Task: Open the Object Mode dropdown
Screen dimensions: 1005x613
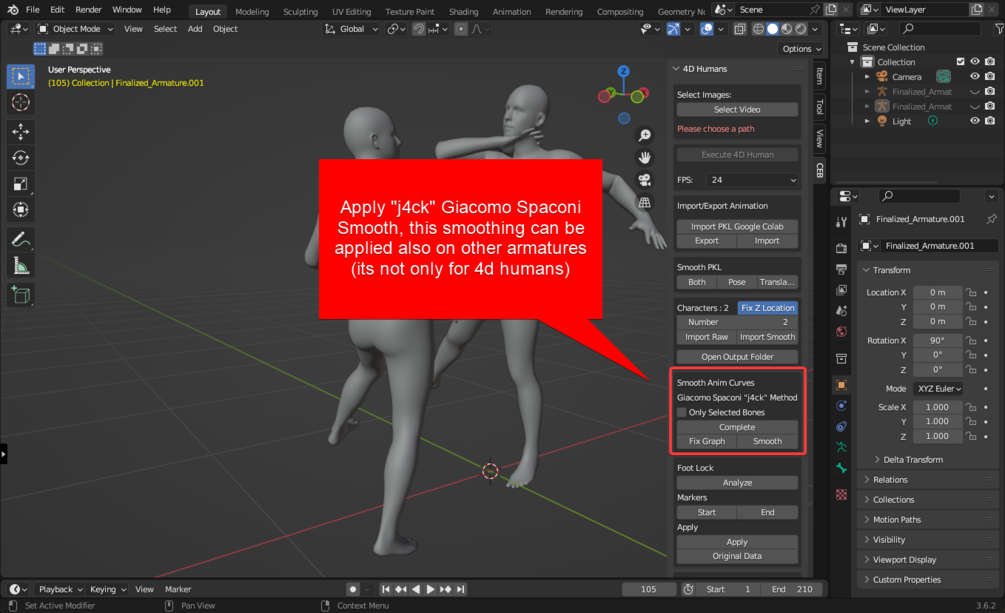Action: pos(75,29)
